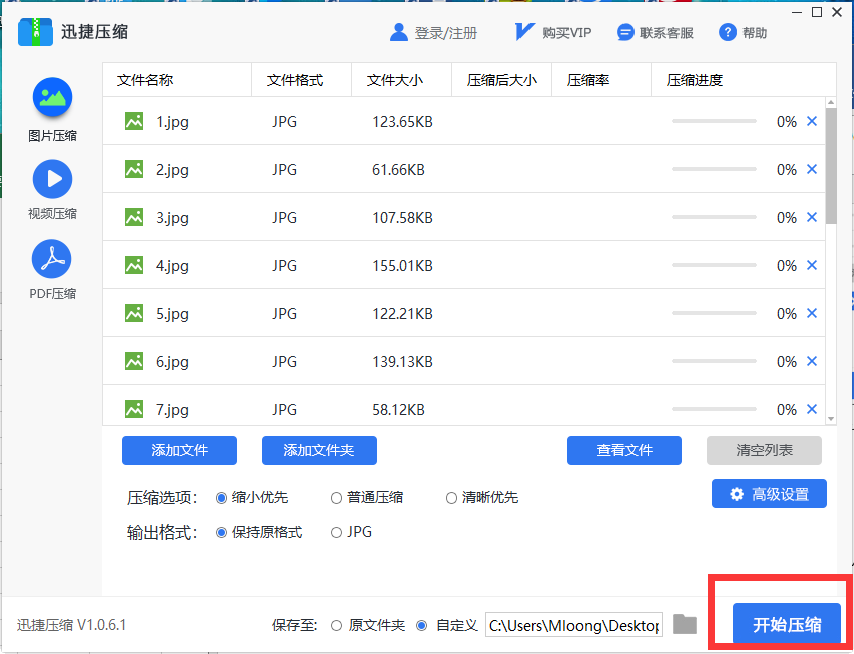Click 添加文件夹 button
854x654 pixels.
click(319, 450)
